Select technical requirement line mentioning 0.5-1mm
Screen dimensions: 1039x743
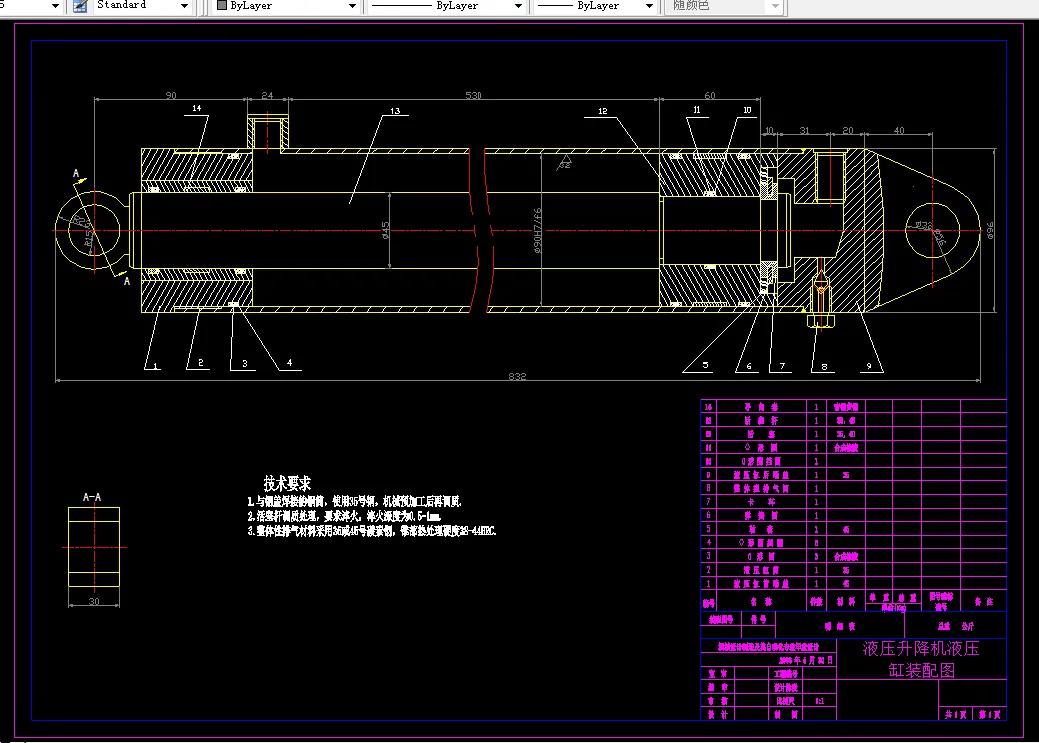pos(345,516)
